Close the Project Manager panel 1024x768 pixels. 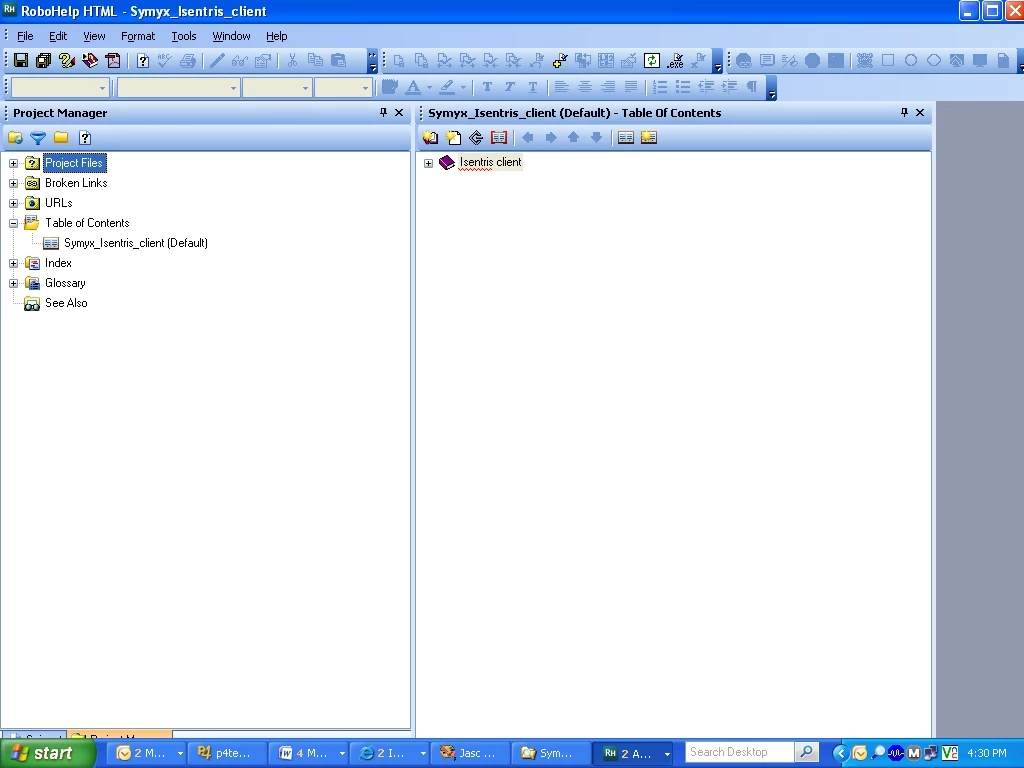coord(399,112)
